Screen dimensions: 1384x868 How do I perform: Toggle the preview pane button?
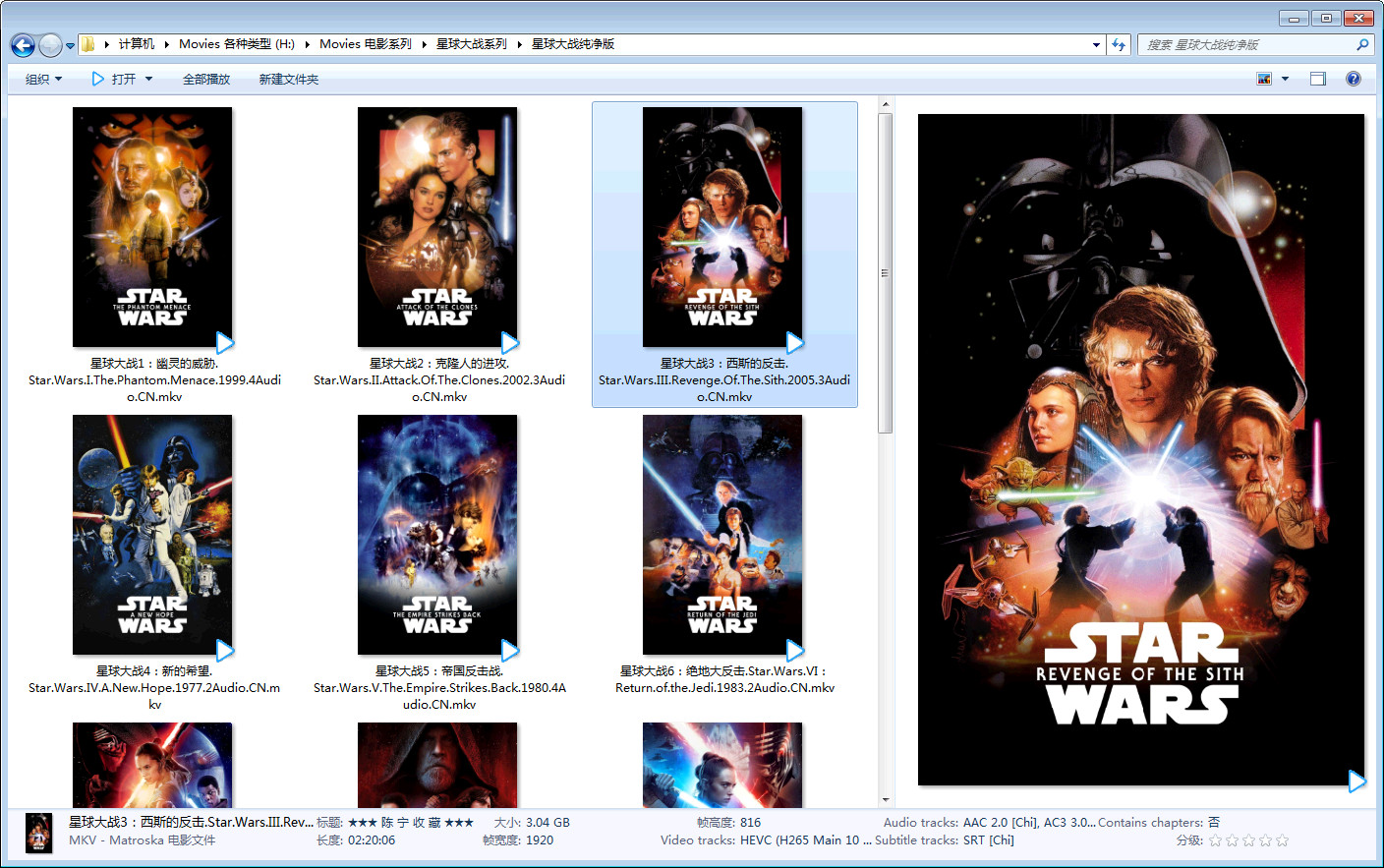tap(1318, 79)
